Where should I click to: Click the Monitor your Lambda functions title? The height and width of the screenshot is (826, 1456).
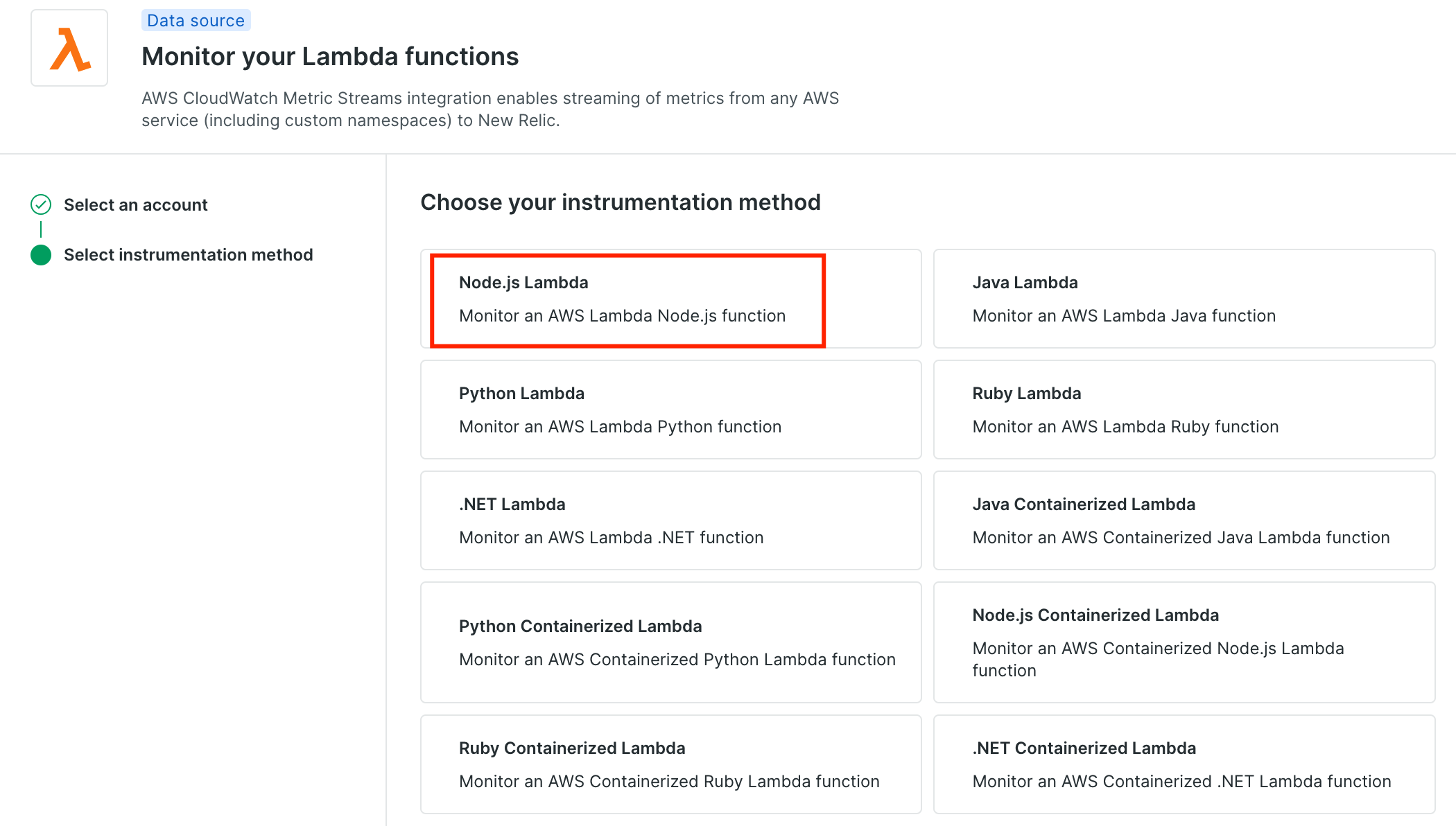click(x=329, y=56)
